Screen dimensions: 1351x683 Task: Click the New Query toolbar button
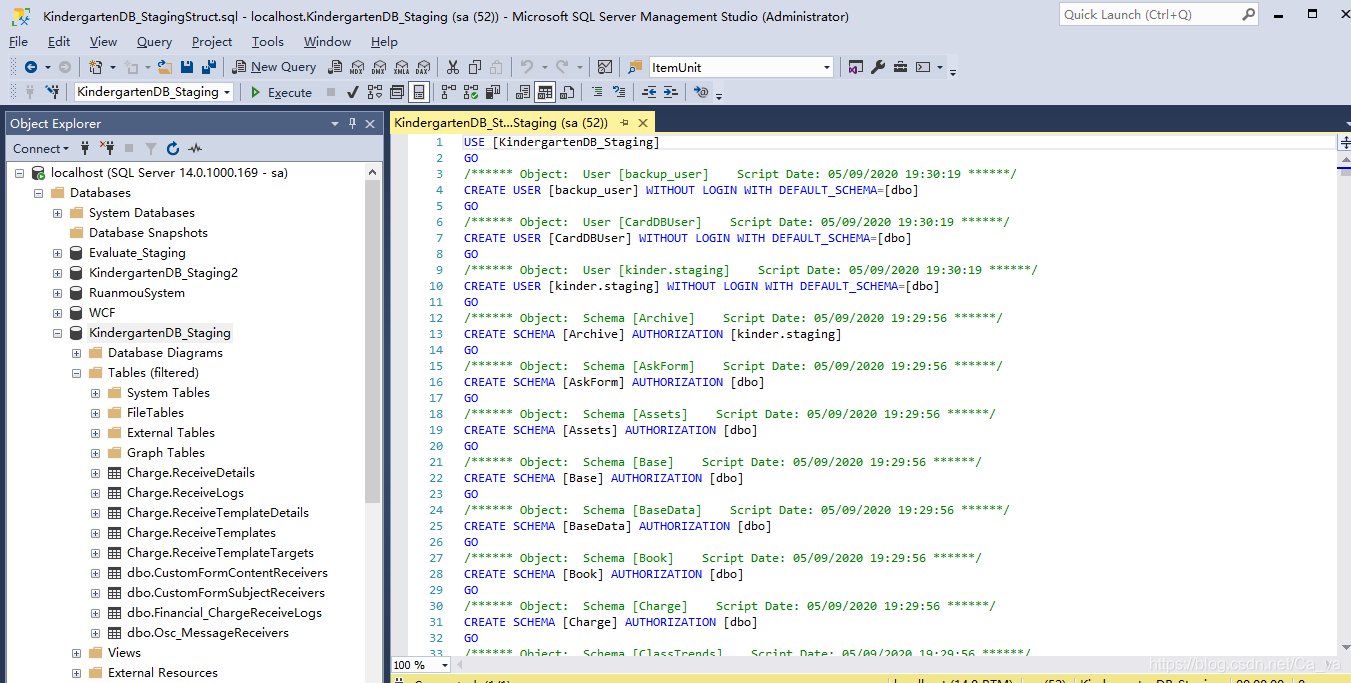(274, 67)
